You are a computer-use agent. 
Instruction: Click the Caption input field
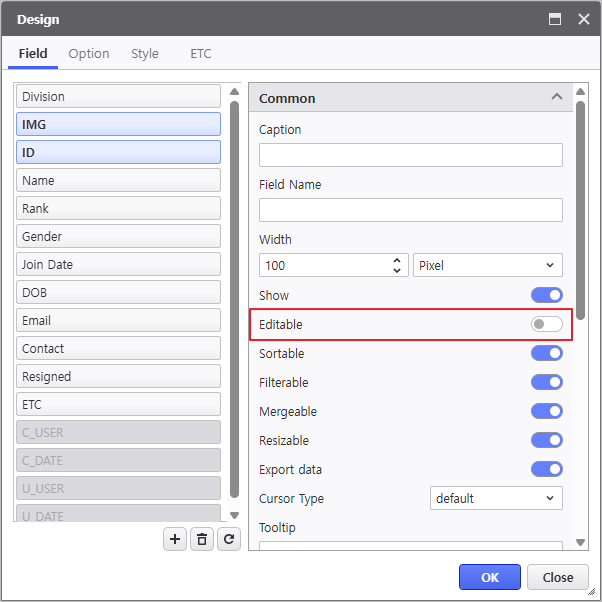pyautogui.click(x=410, y=155)
